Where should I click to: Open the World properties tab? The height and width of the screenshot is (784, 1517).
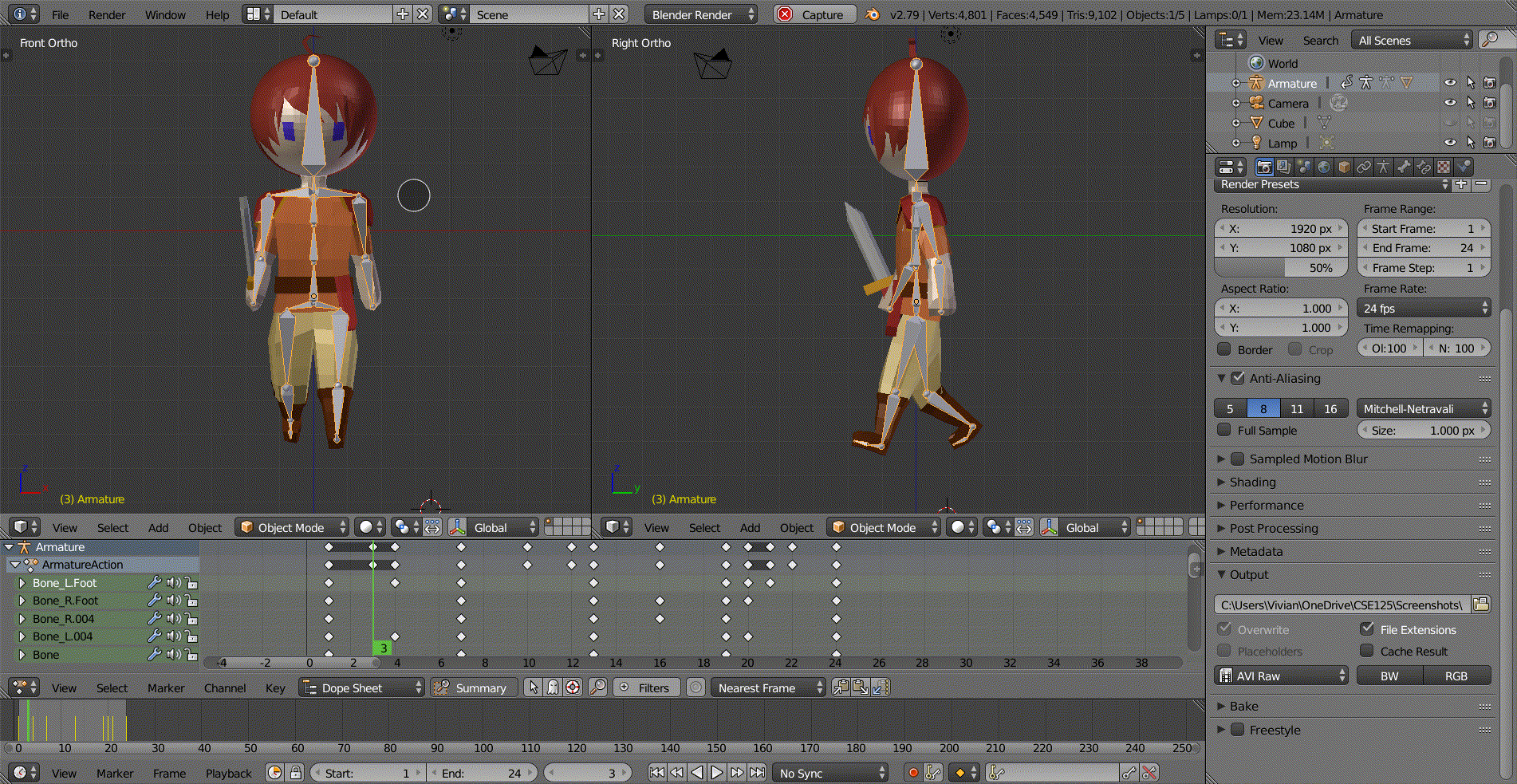pyautogui.click(x=1324, y=167)
